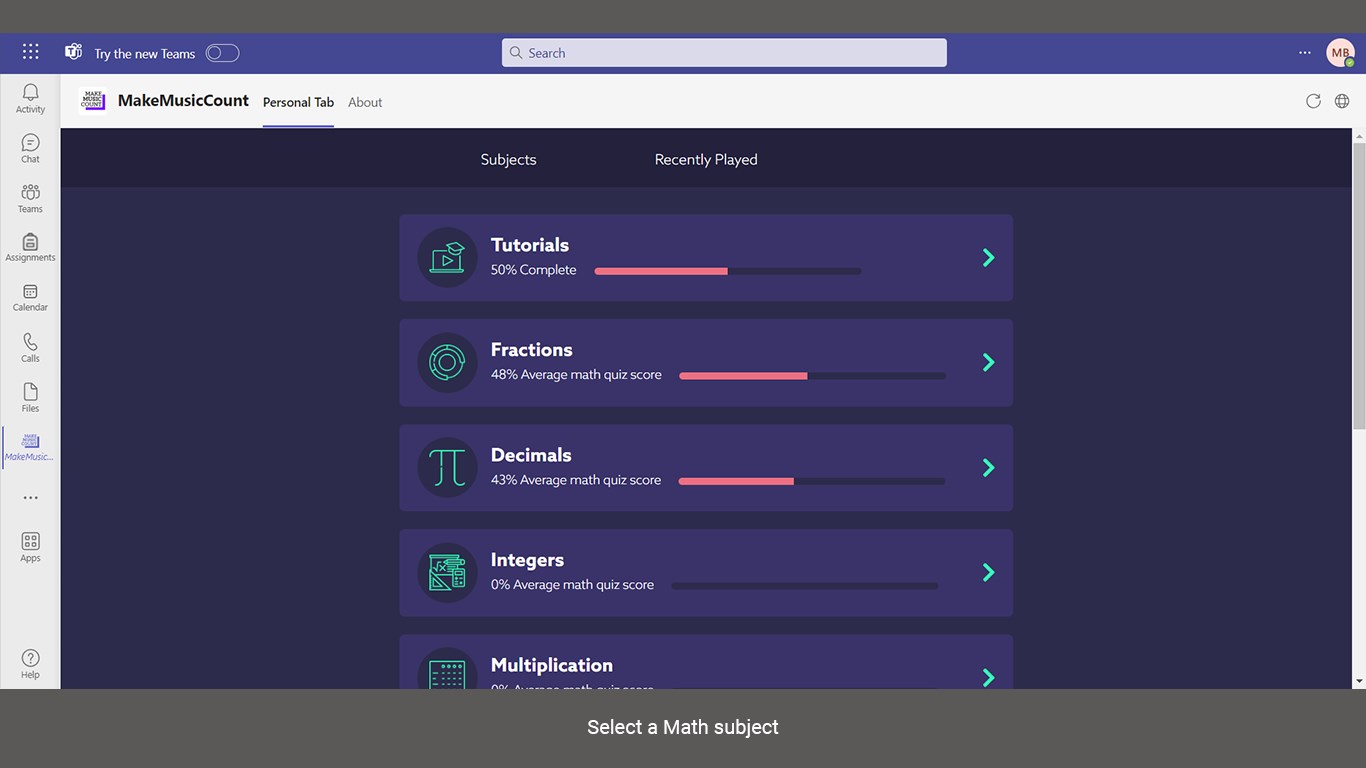Open the Fractions subject title
The image size is (1366, 768).
click(532, 350)
